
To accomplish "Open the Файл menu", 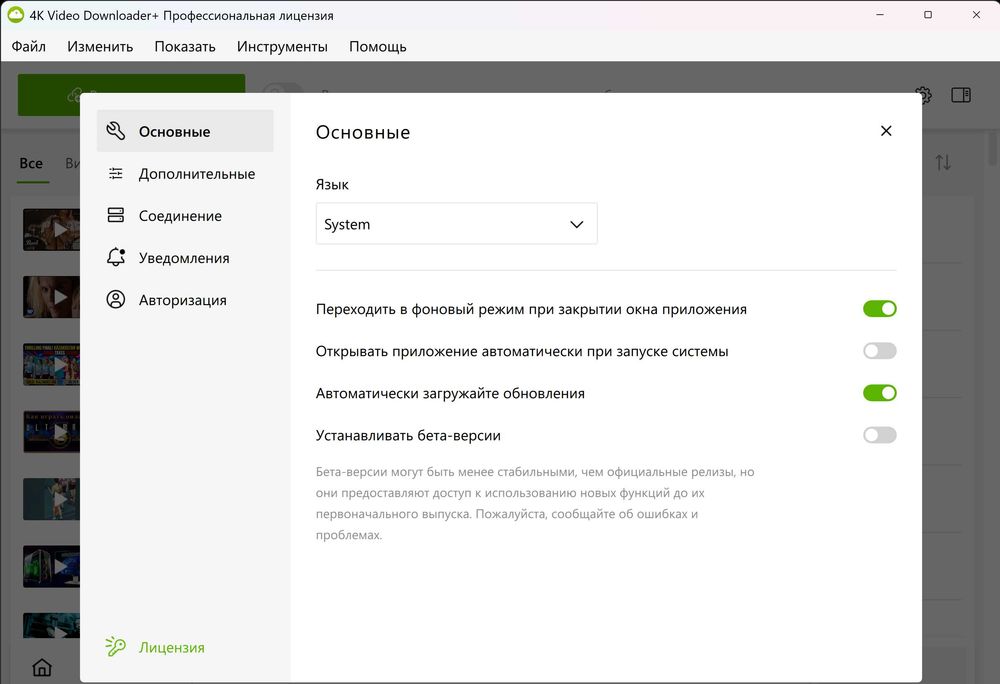I will click(29, 47).
